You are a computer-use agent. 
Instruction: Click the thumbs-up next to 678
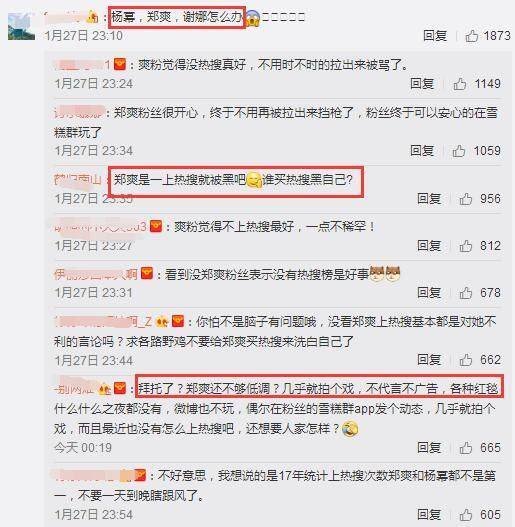pyautogui.click(x=466, y=293)
